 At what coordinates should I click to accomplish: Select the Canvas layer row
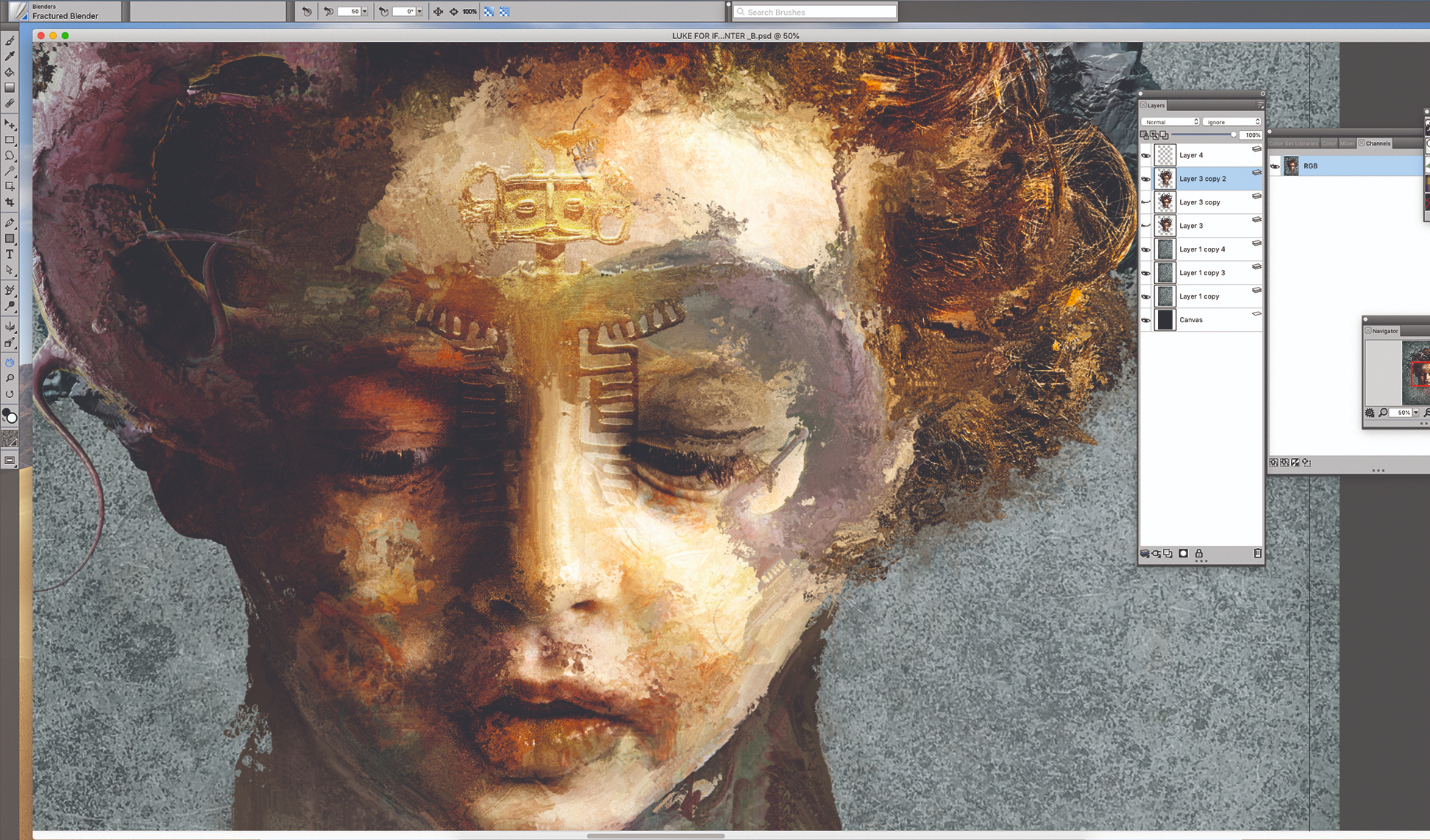(1201, 320)
